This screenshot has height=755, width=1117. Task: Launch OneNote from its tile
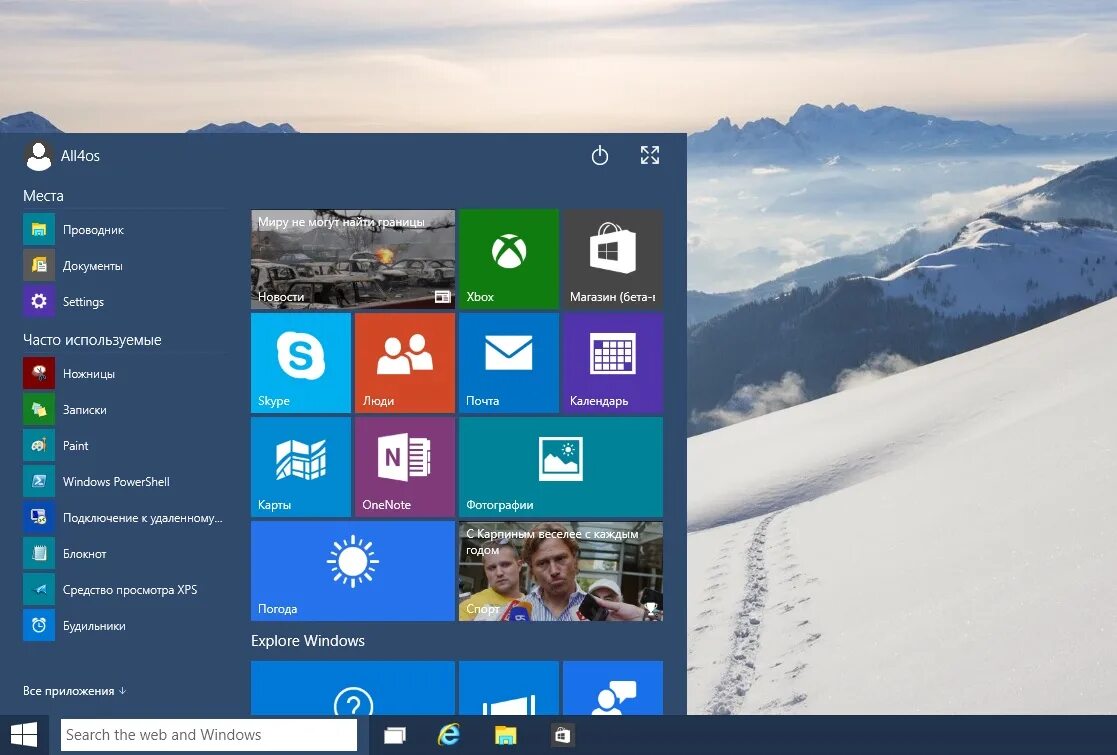[404, 466]
